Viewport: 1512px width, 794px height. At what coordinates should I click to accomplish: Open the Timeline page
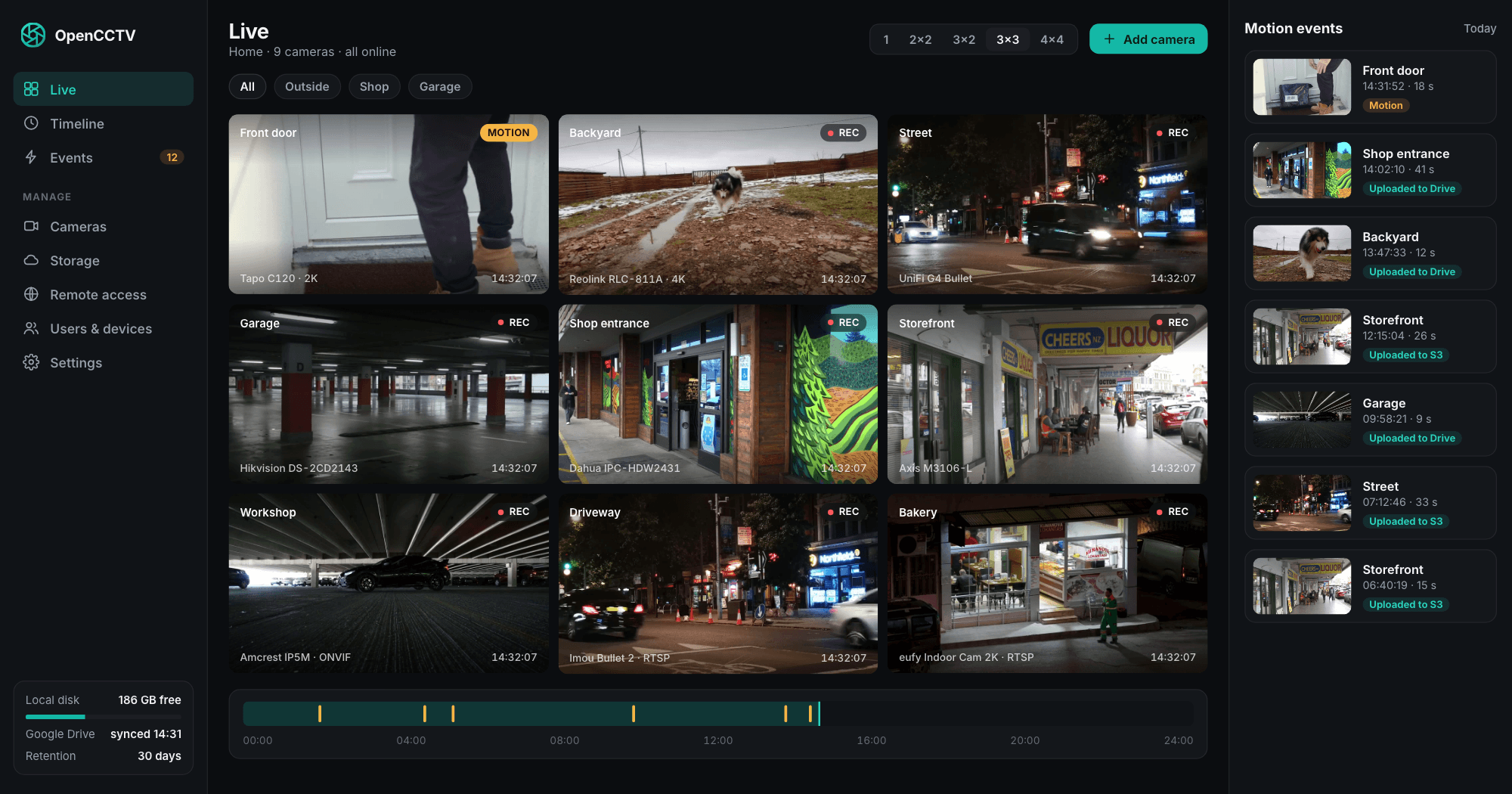(104, 123)
